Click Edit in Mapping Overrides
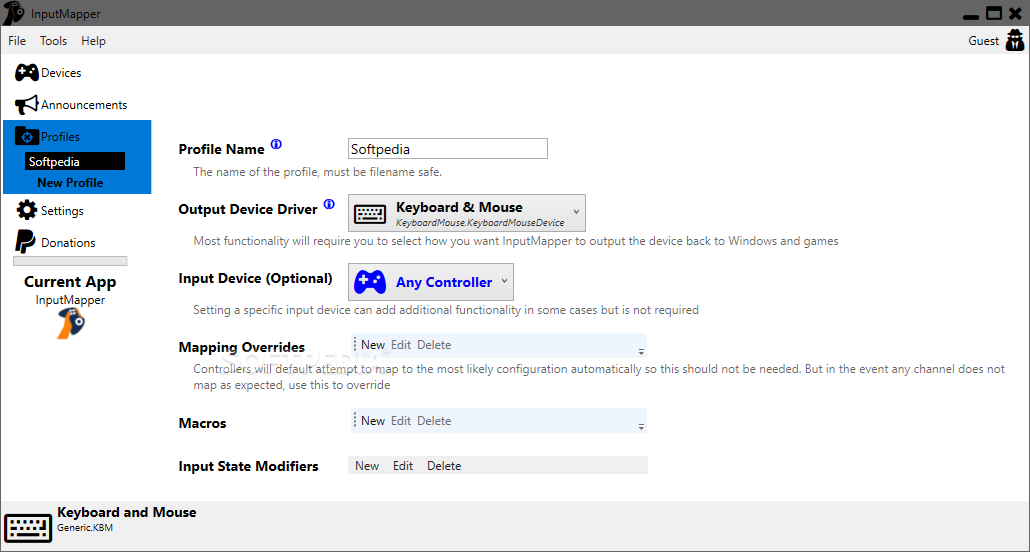This screenshot has height=552, width=1030. [401, 345]
